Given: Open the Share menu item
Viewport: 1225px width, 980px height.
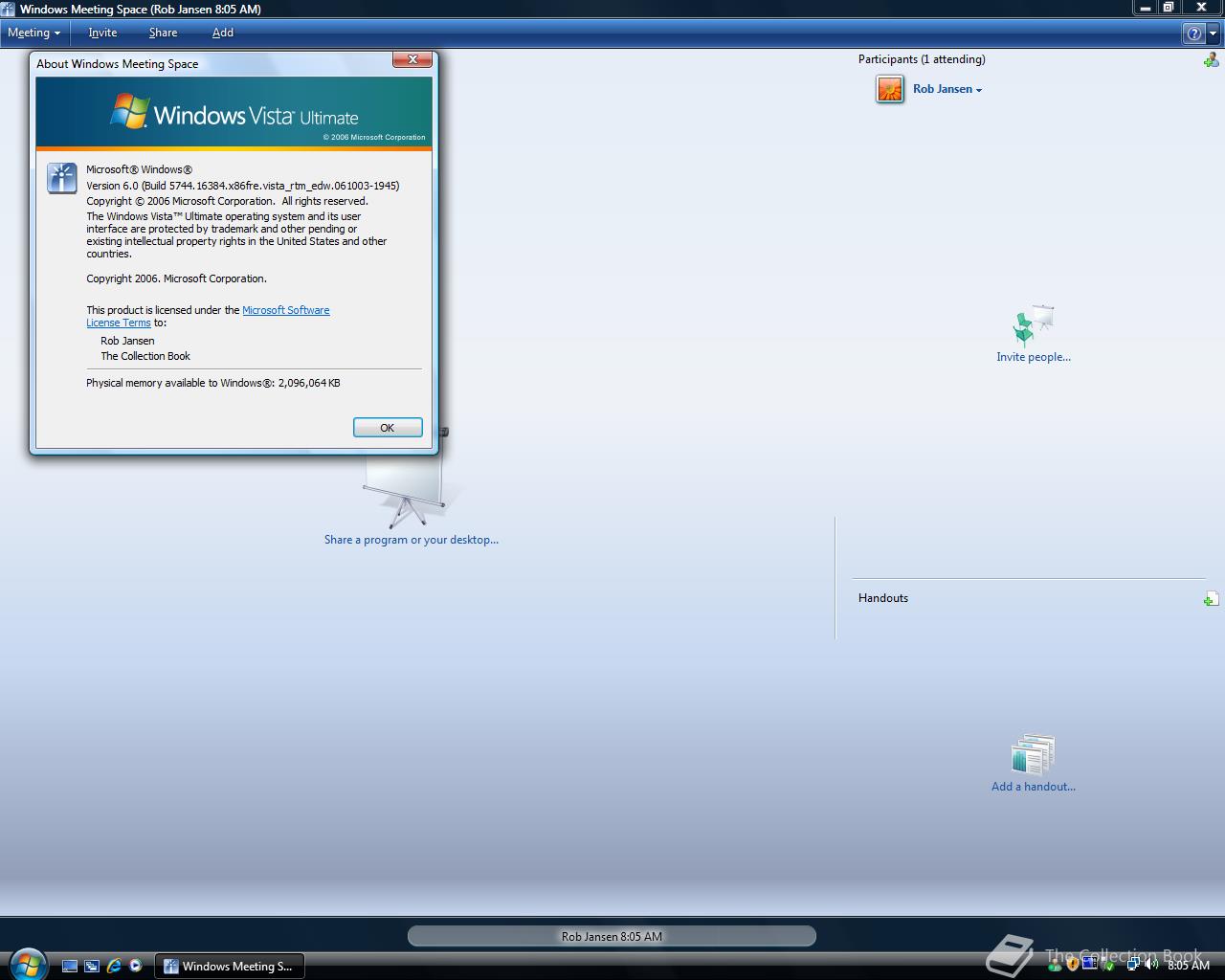Looking at the screenshot, I should pyautogui.click(x=163, y=33).
